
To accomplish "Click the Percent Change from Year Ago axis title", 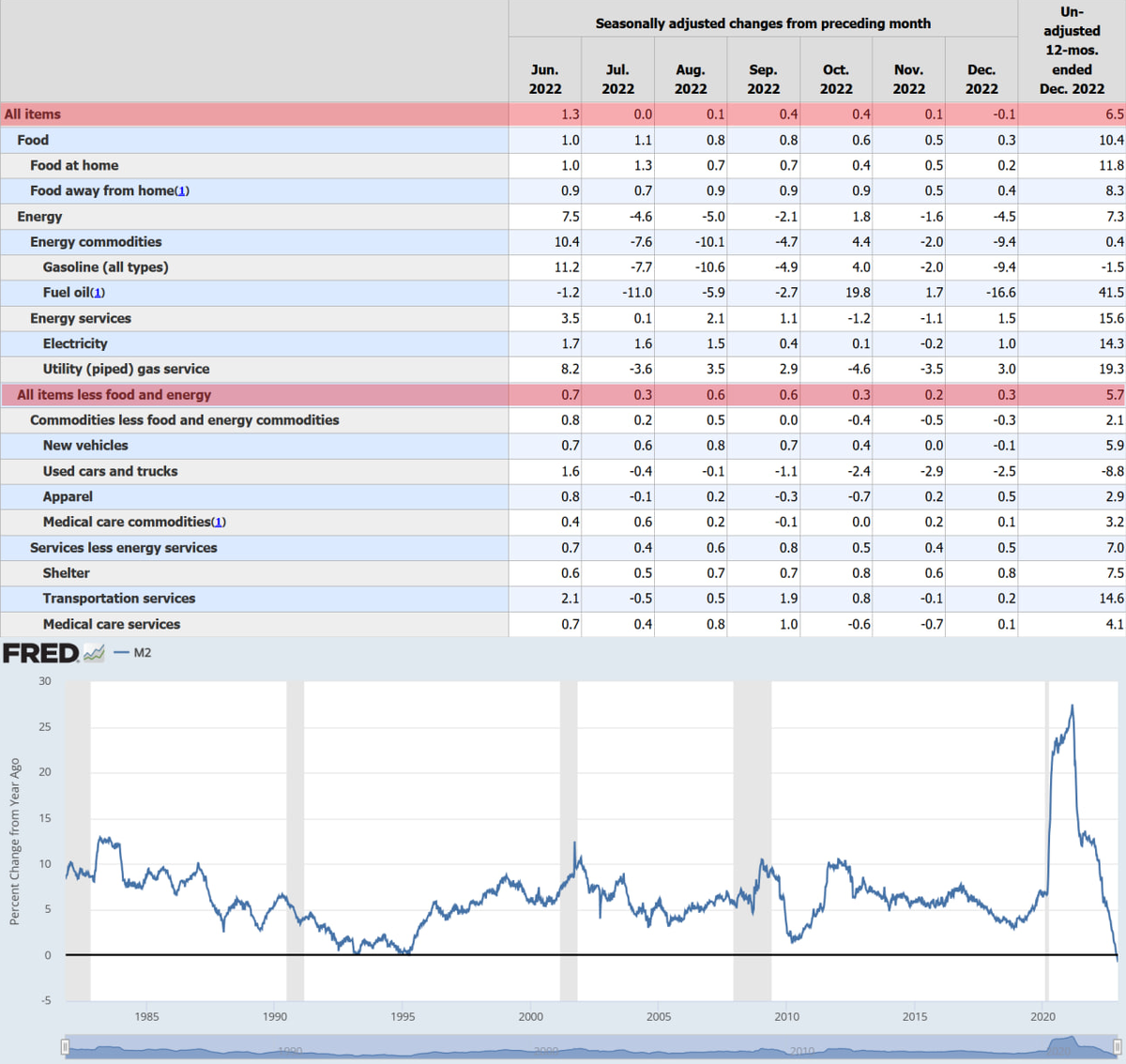I will coord(14,842).
